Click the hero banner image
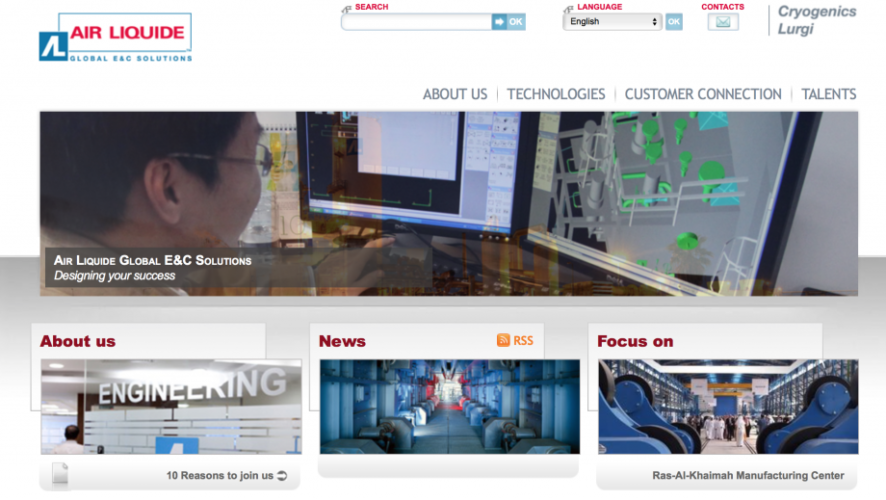 pyautogui.click(x=449, y=203)
